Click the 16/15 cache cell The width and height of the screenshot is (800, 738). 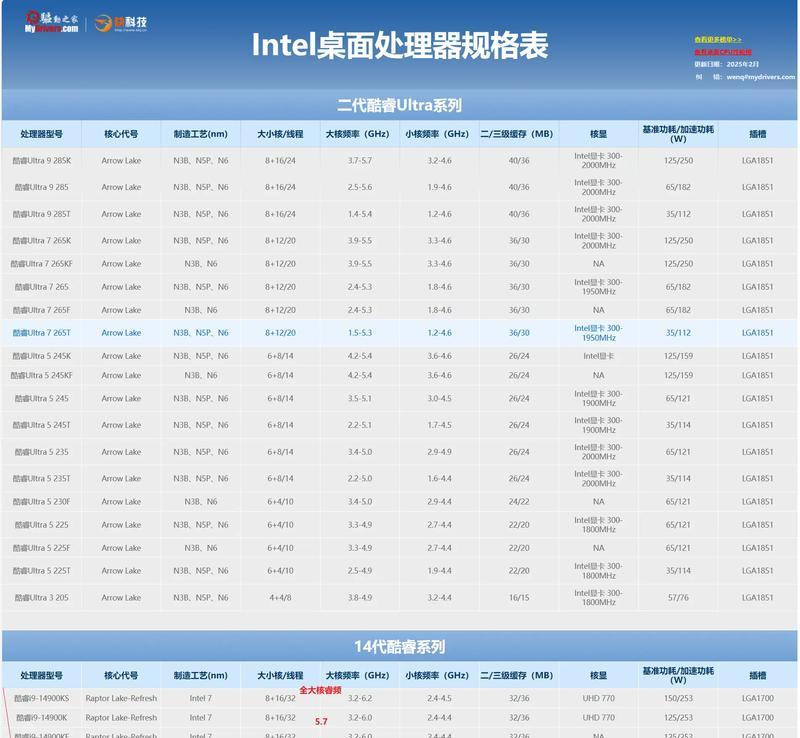click(519, 598)
